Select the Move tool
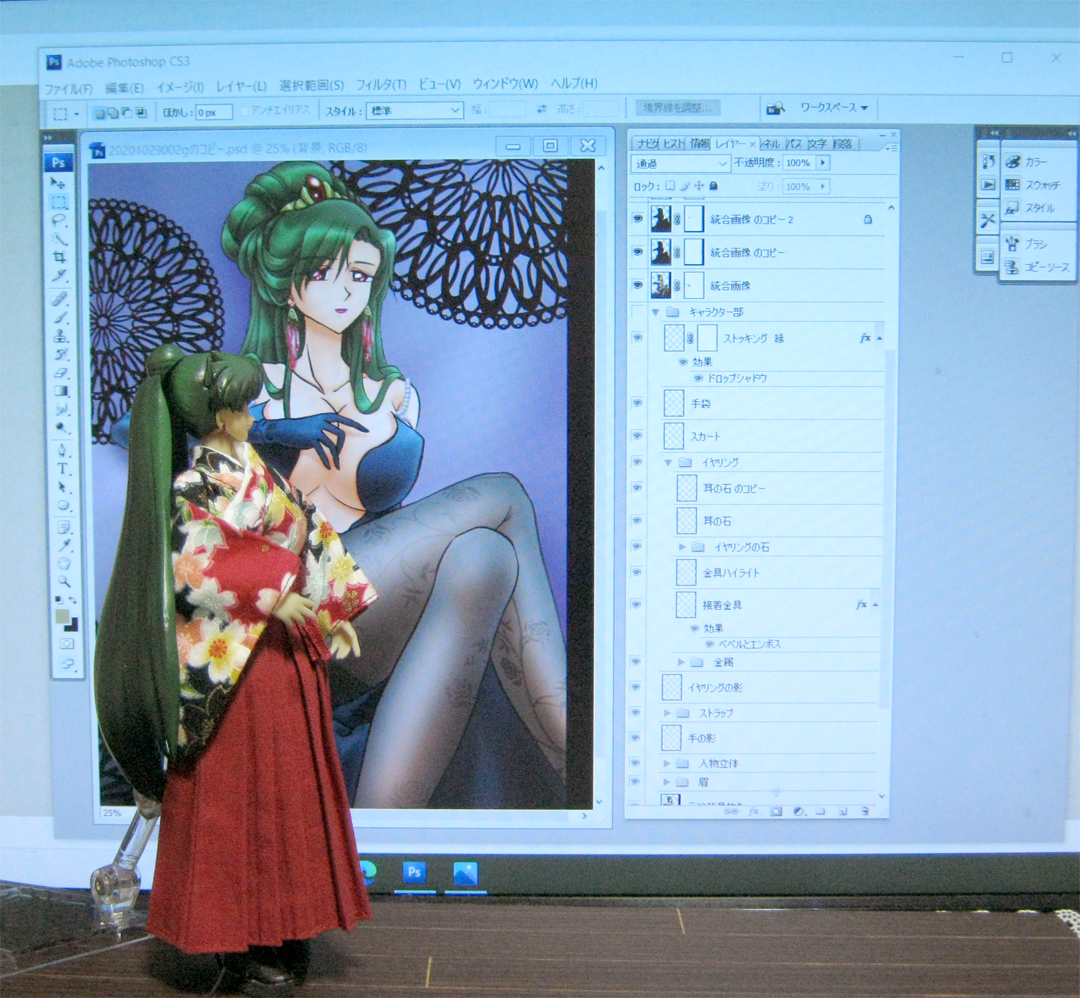The width and height of the screenshot is (1080, 998). [59, 184]
